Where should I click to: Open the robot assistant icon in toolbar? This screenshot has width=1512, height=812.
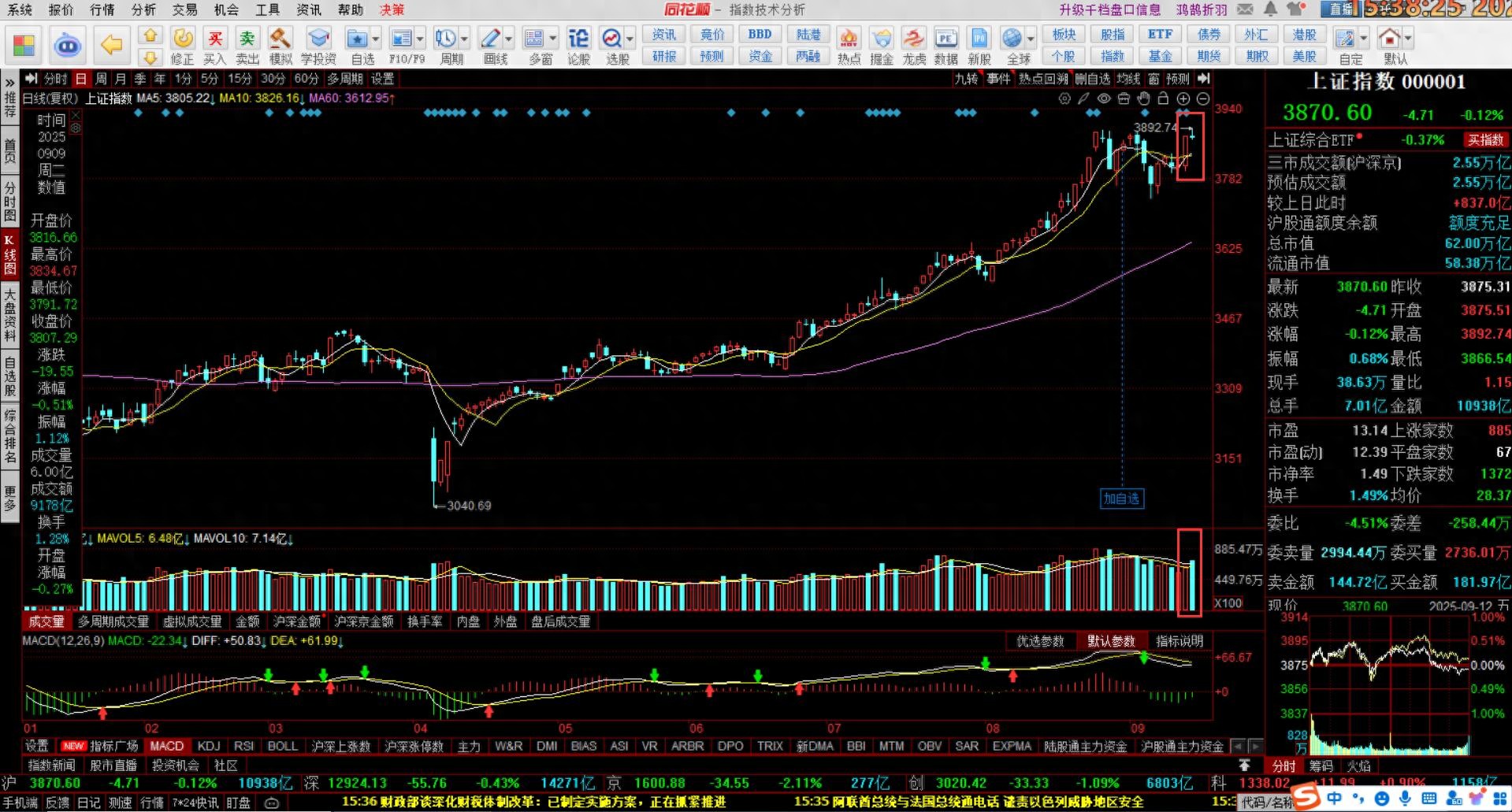tap(68, 45)
